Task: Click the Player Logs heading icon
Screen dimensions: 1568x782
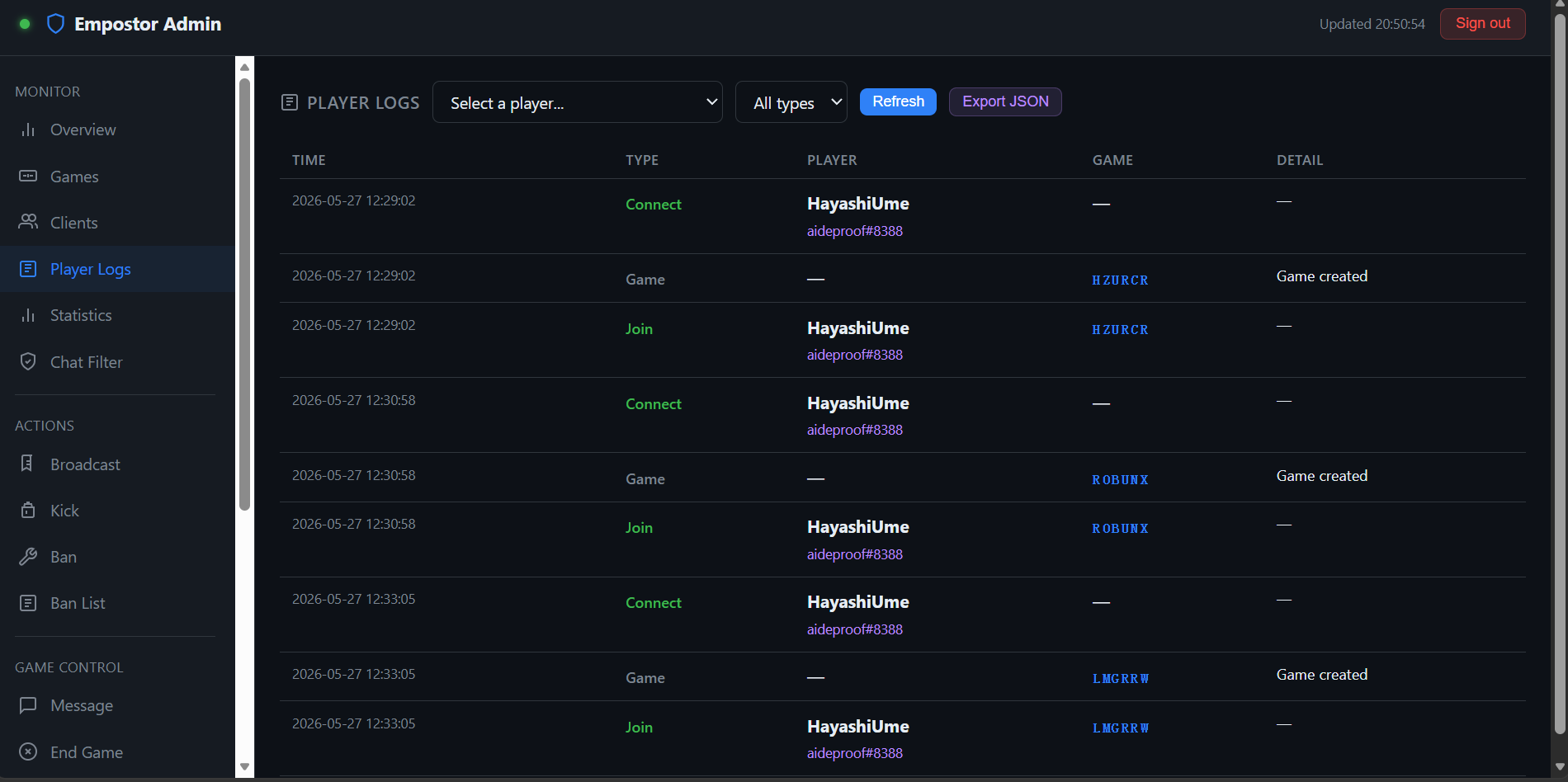Action: coord(290,102)
